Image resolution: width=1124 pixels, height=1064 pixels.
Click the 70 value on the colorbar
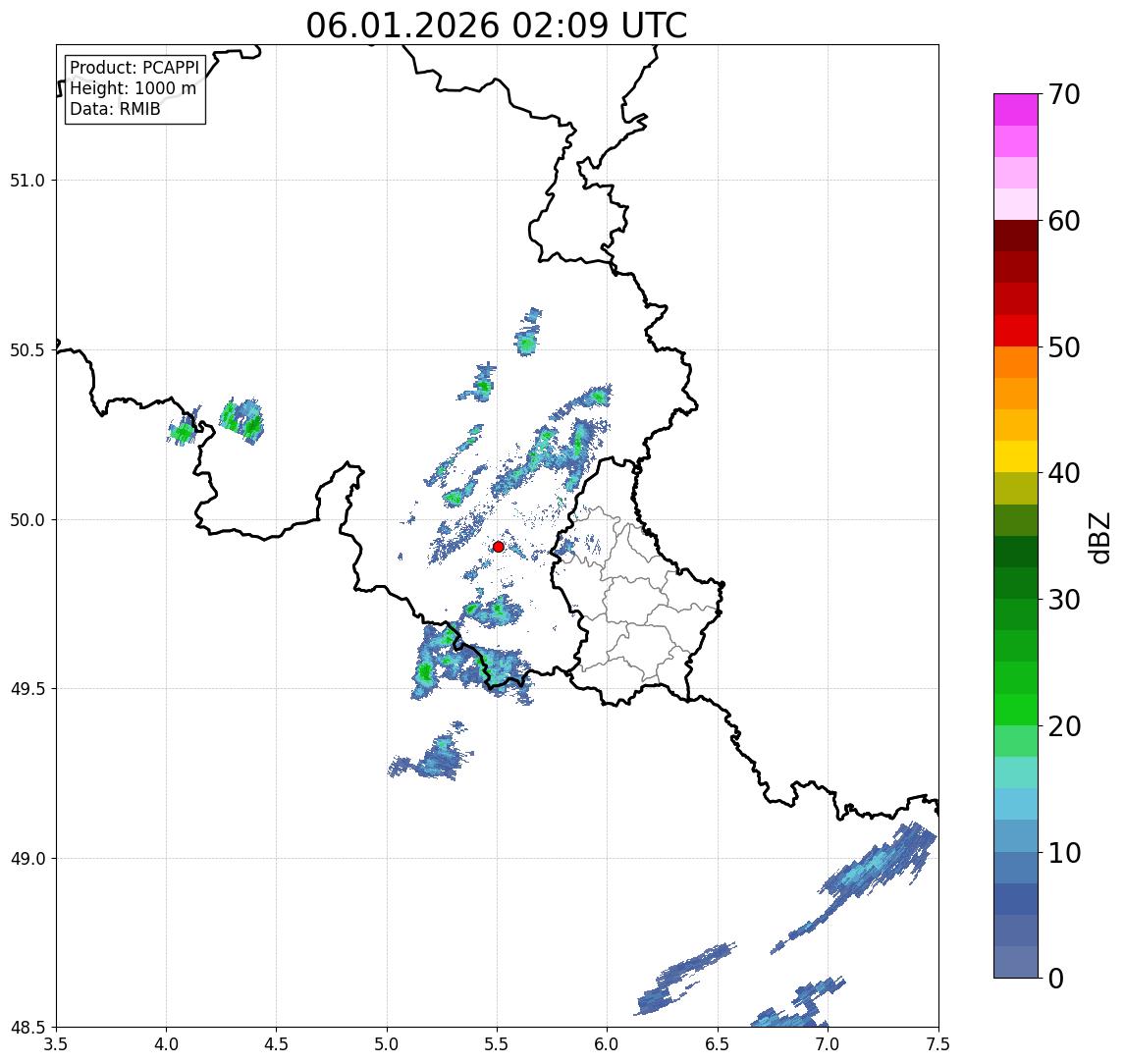click(x=1064, y=94)
